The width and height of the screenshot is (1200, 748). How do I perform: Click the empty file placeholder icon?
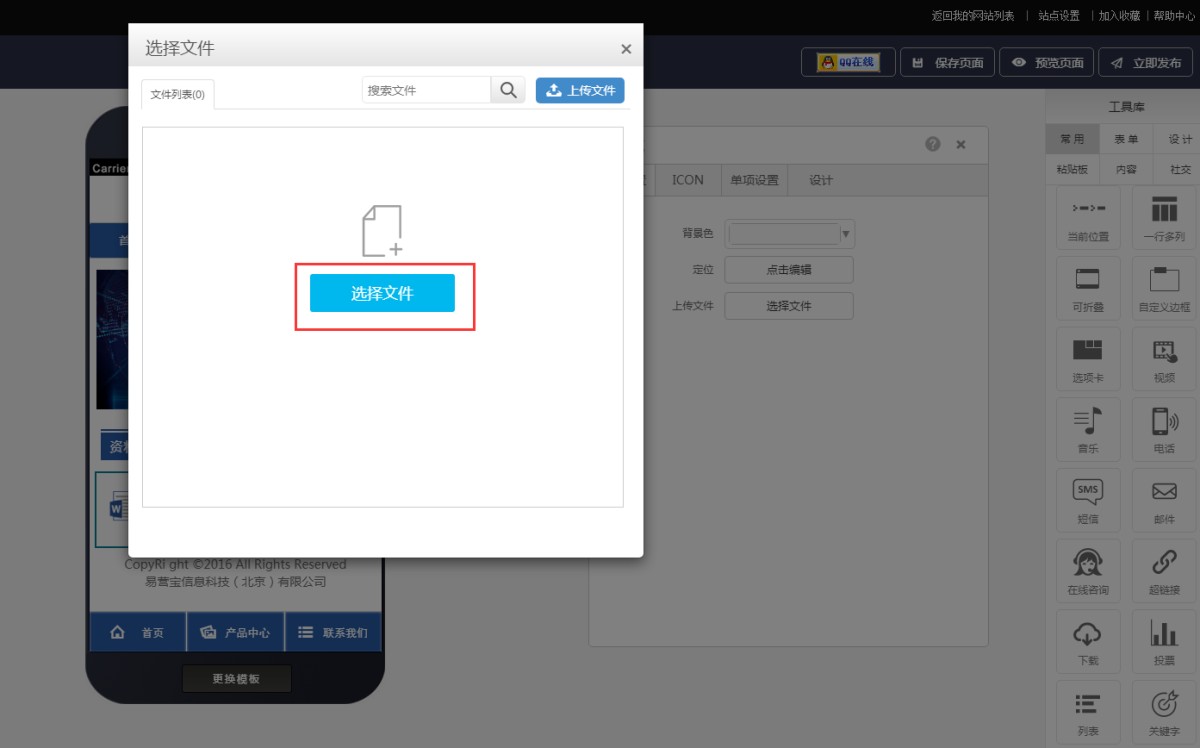[x=382, y=231]
